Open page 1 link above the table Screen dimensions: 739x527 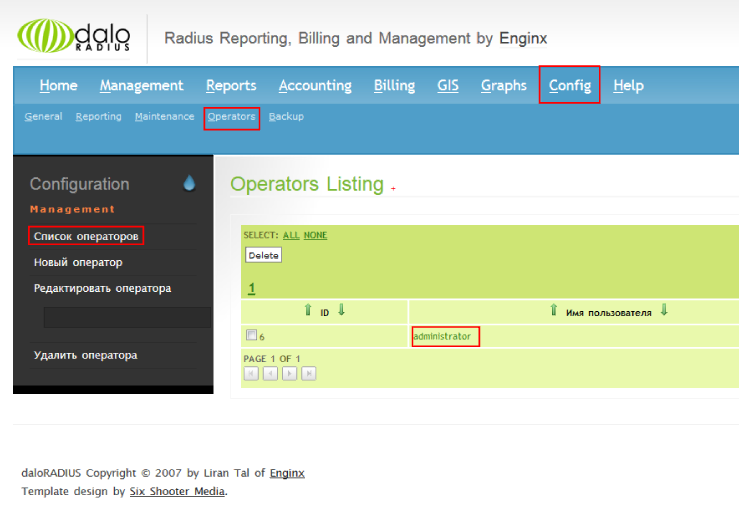coord(252,288)
